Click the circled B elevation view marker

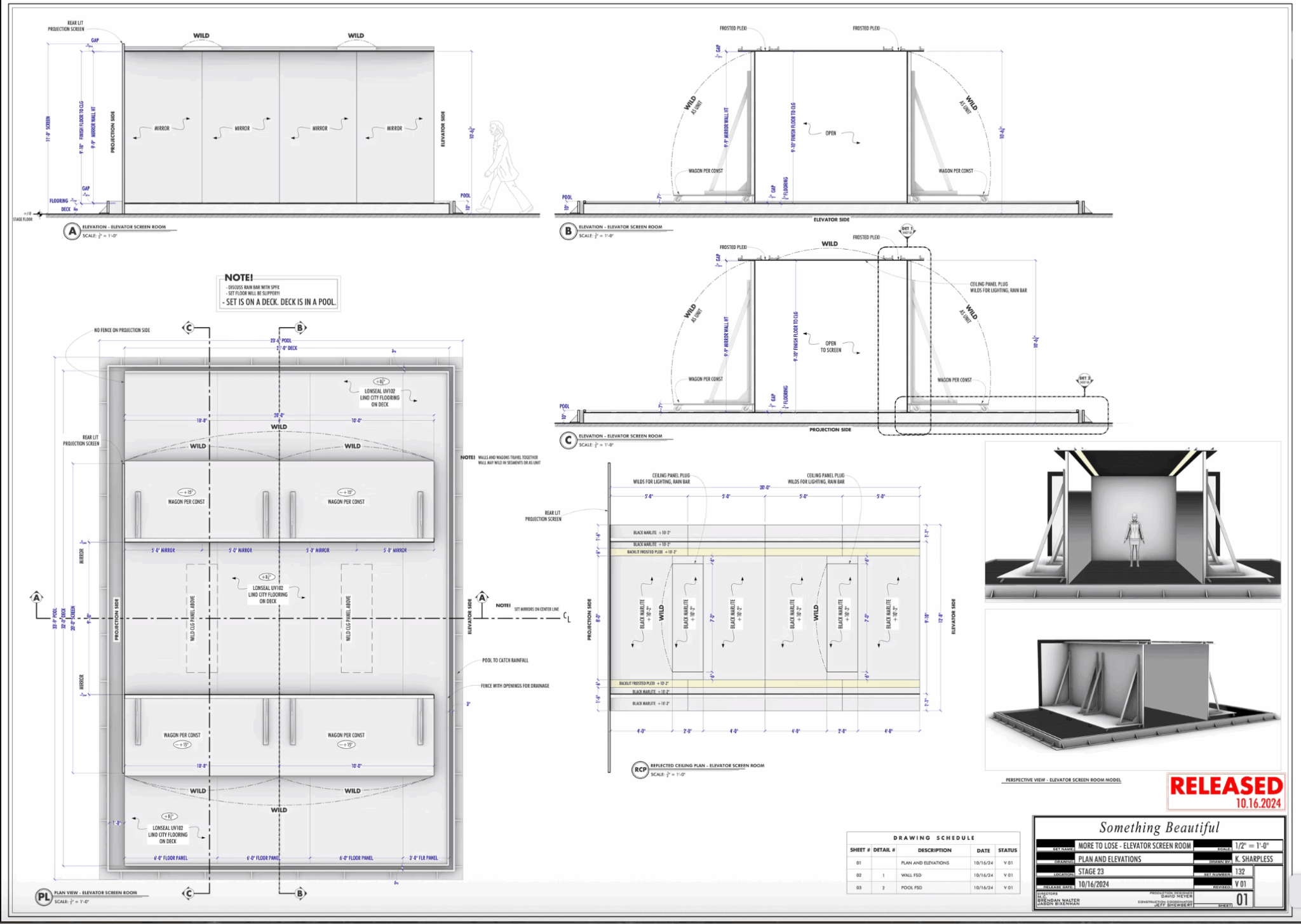tap(568, 232)
